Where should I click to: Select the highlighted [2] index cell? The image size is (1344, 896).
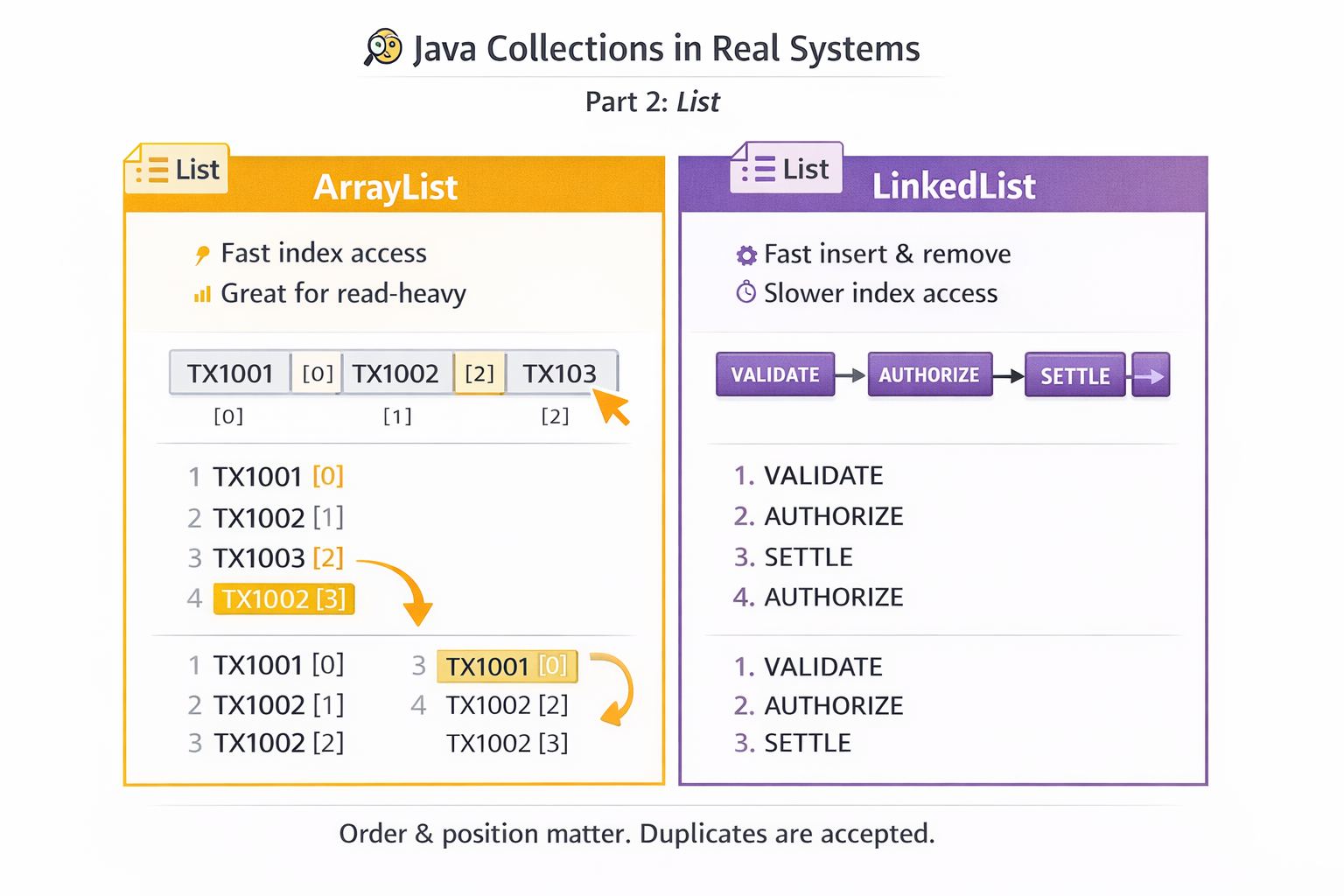(x=479, y=373)
